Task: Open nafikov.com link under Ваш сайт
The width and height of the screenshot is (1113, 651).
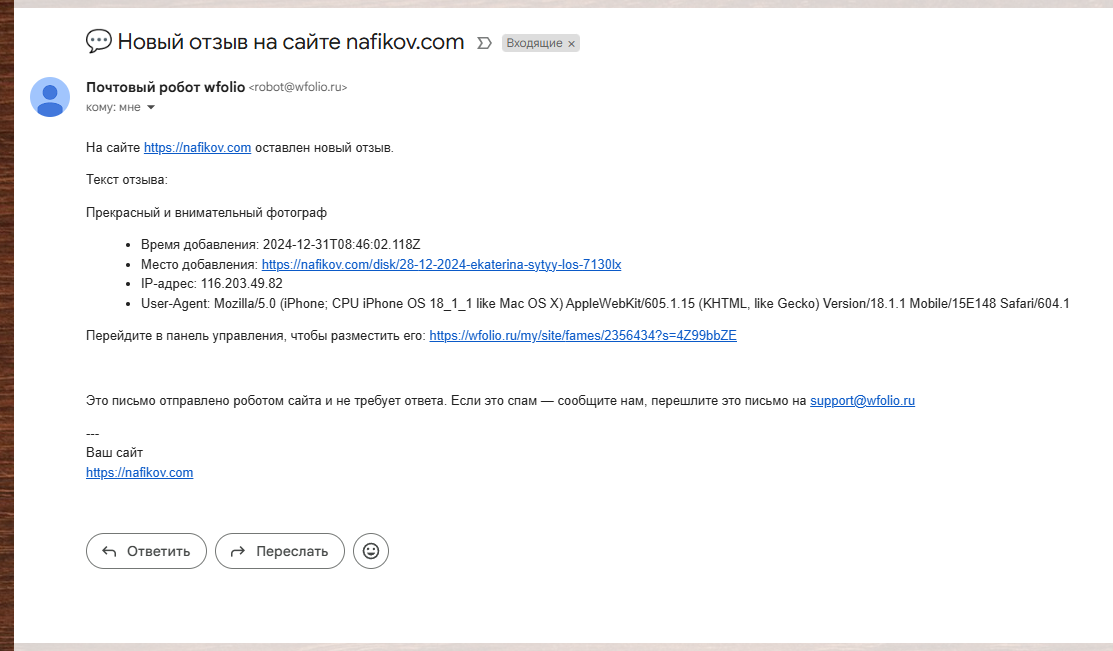Action: click(139, 473)
